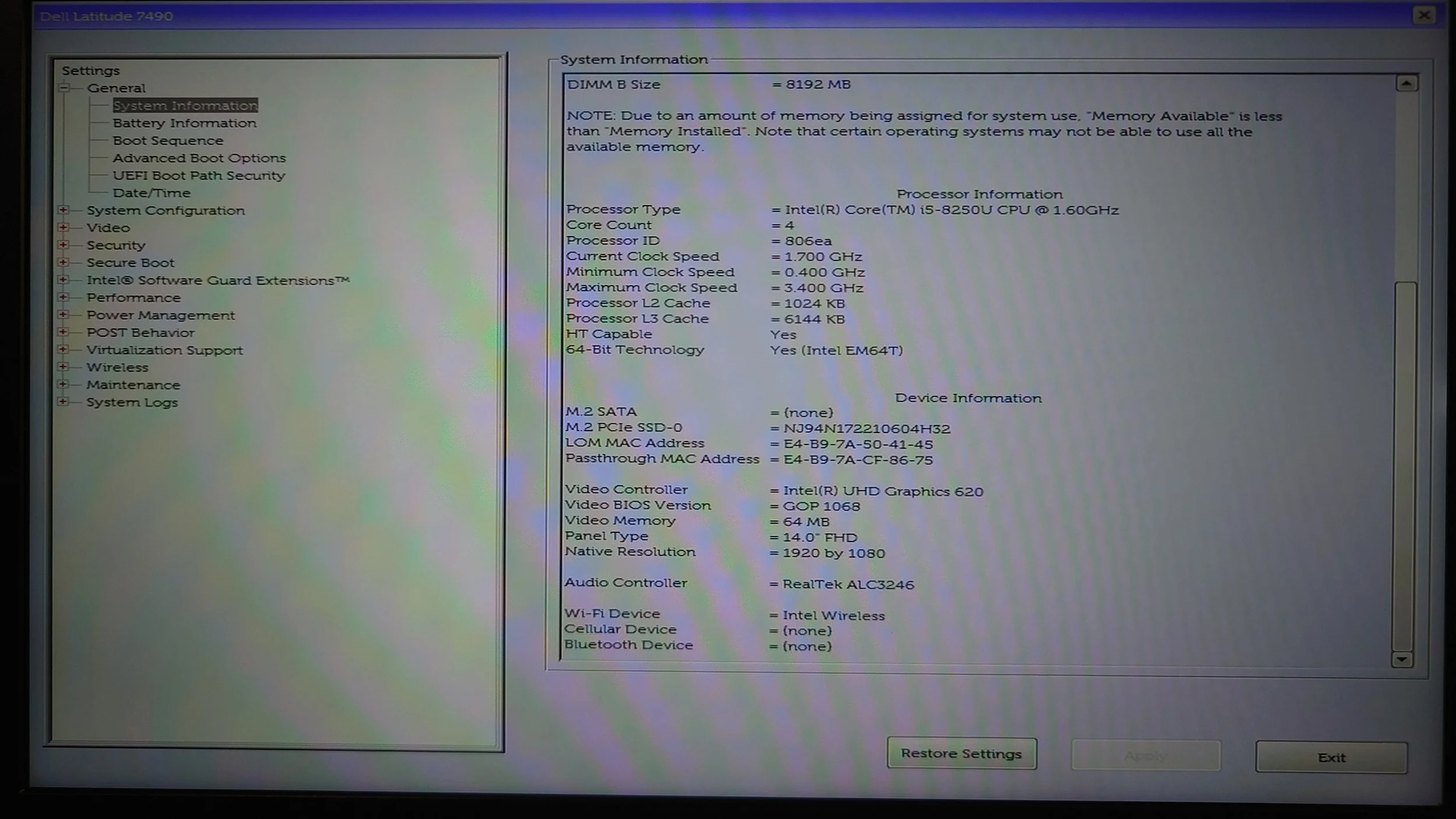Click the Exit button
1456x819 pixels.
(1331, 757)
